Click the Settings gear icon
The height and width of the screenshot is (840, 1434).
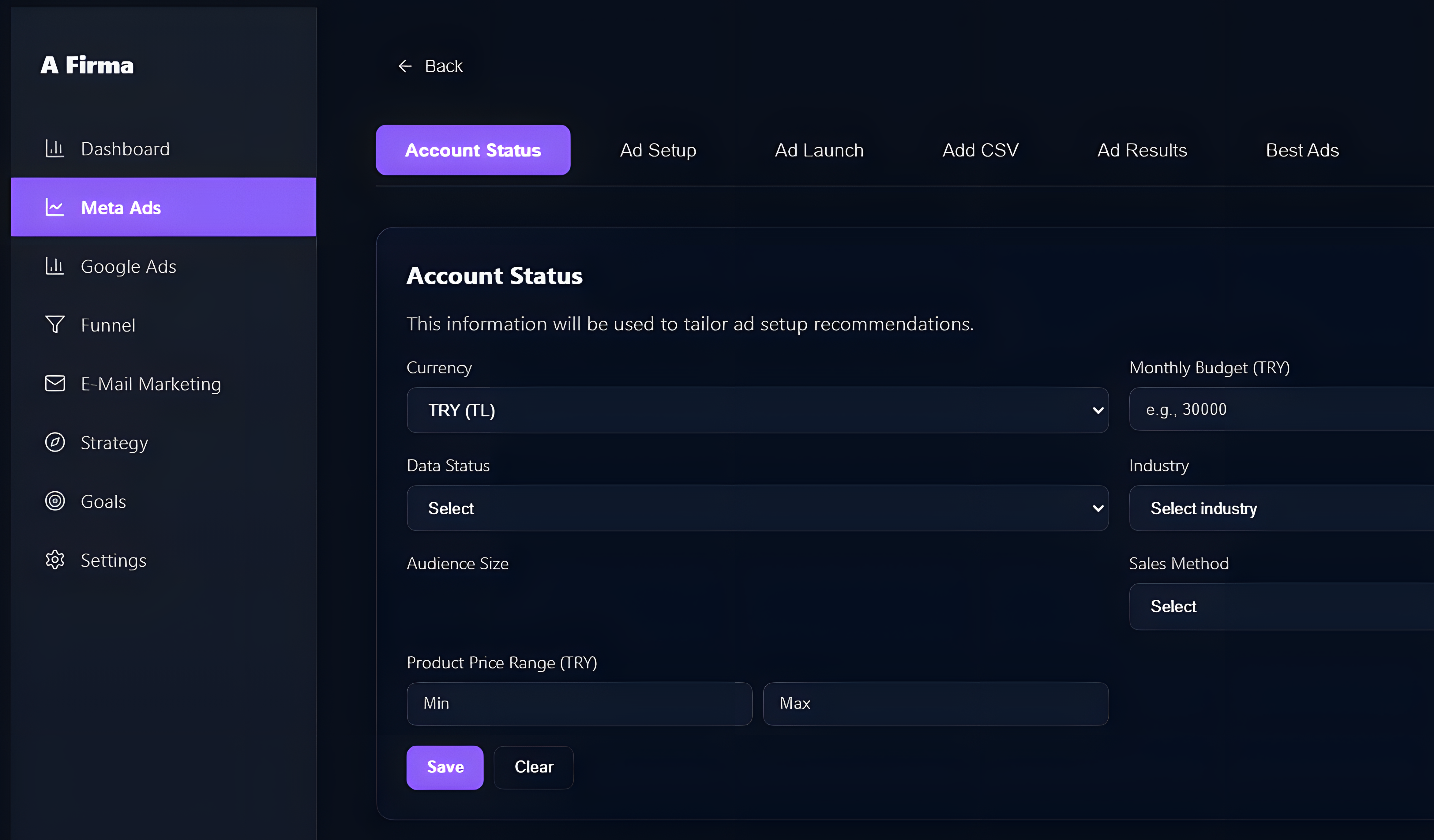coord(54,560)
